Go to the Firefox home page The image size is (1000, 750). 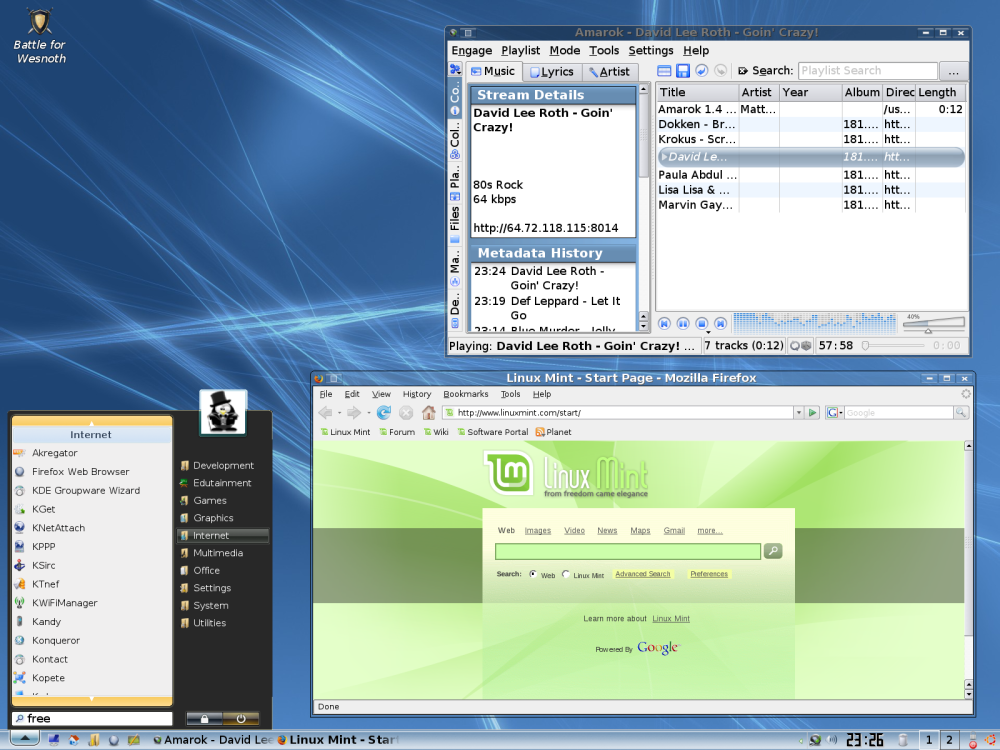click(429, 413)
